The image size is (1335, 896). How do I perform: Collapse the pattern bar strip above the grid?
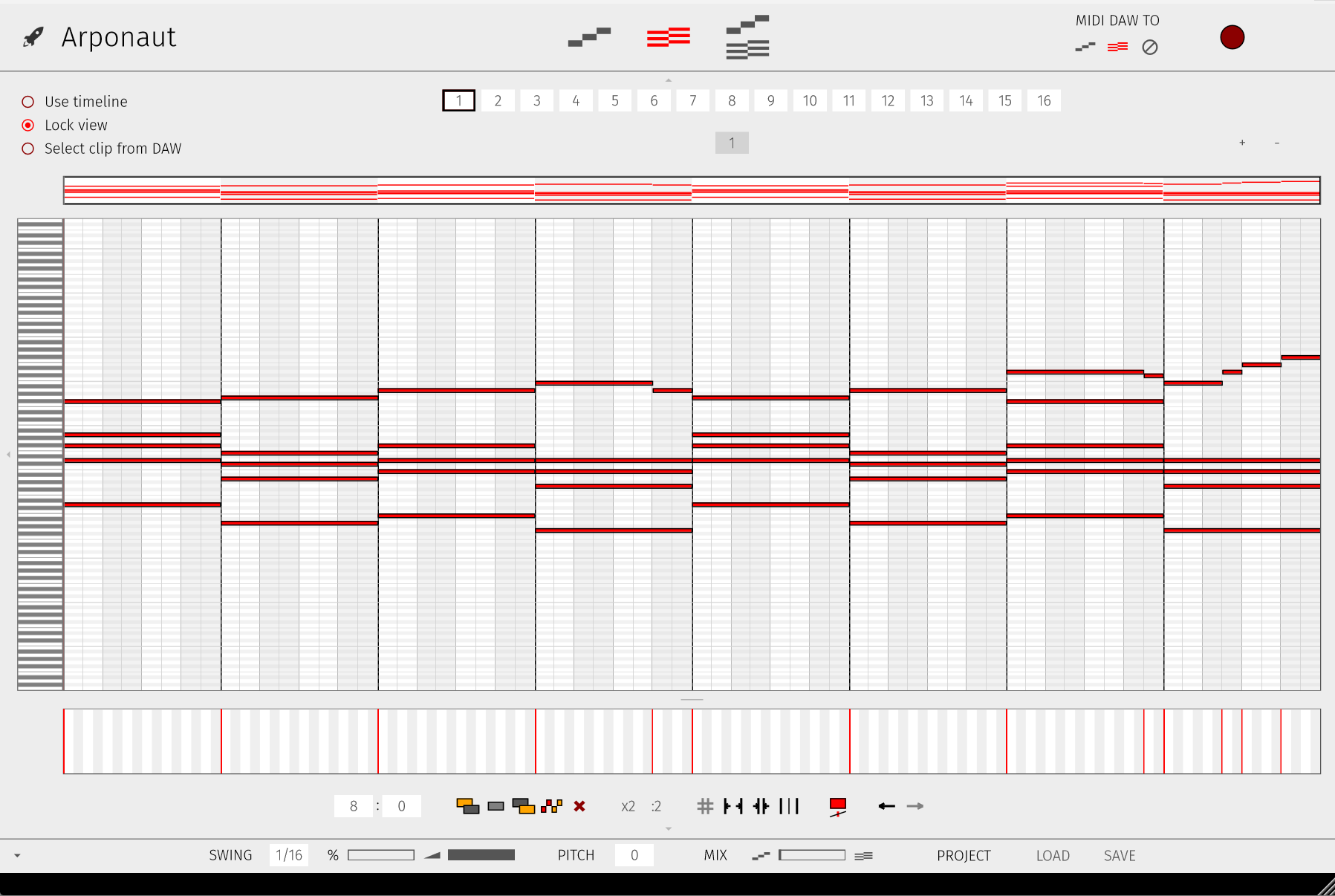(x=668, y=79)
